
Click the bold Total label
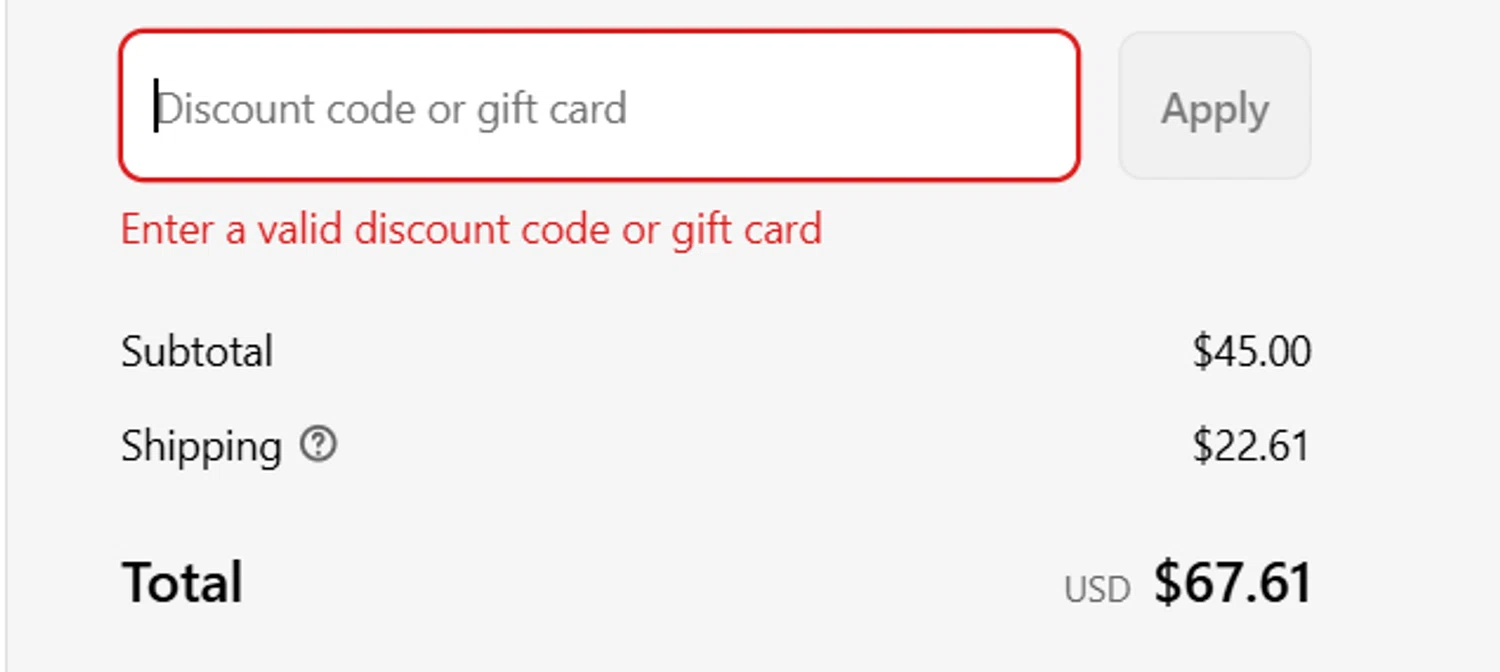point(182,583)
